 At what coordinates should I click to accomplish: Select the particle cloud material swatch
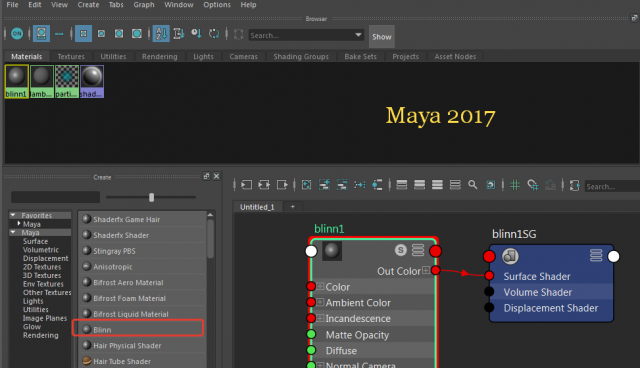tap(67, 82)
